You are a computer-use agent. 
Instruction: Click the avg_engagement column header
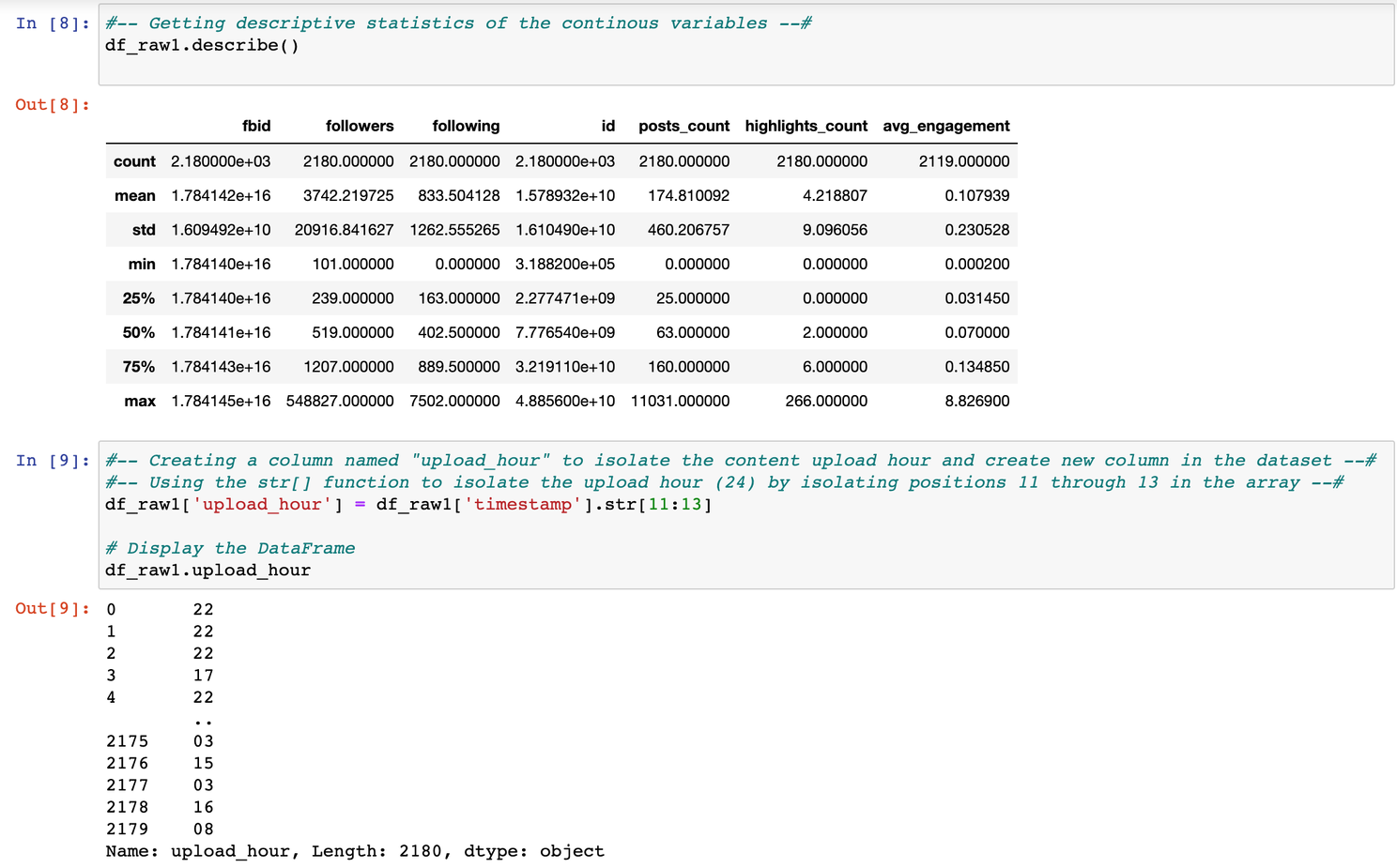(945, 127)
